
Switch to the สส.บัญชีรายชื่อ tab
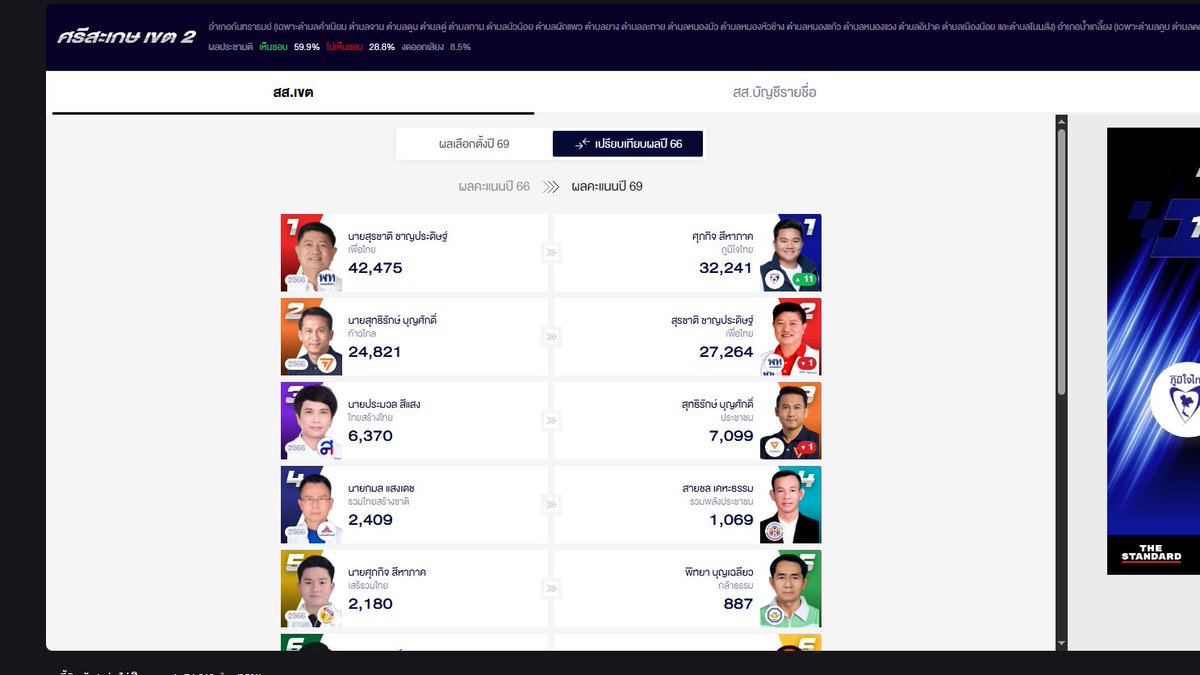(770, 92)
